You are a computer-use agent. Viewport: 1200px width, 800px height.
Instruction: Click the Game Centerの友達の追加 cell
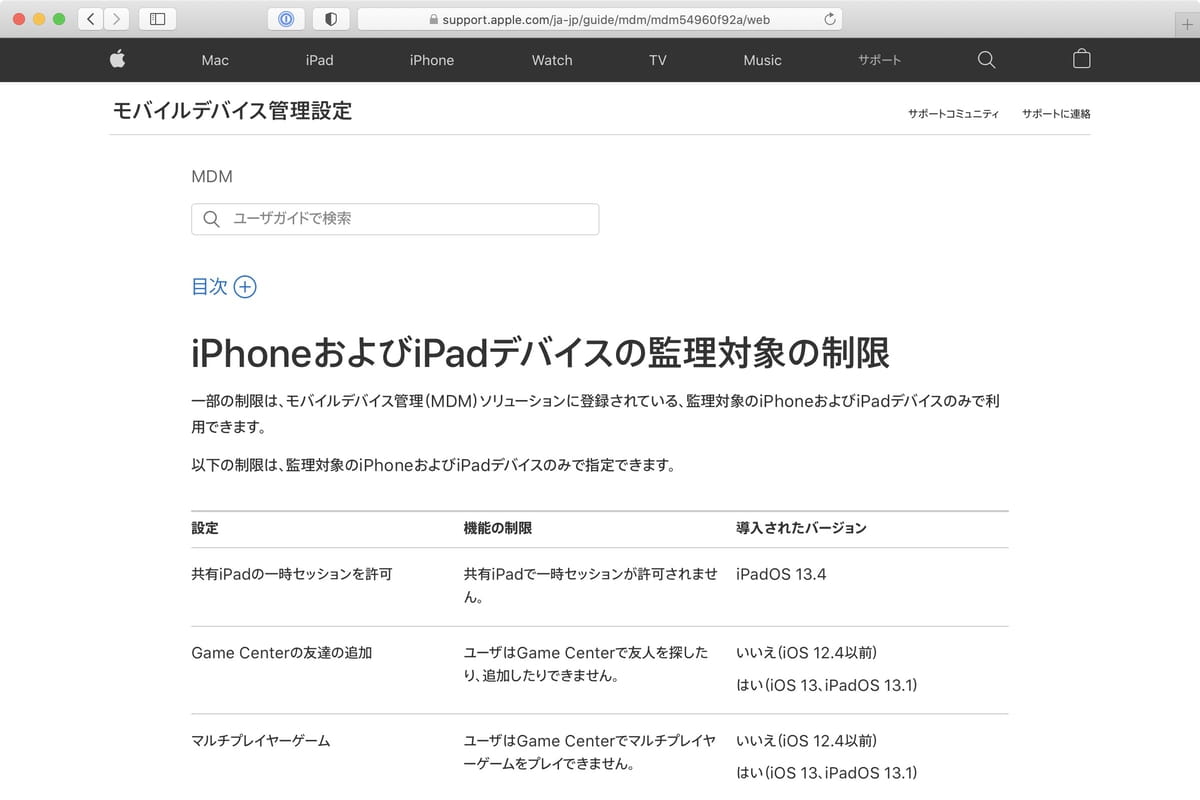tap(281, 653)
